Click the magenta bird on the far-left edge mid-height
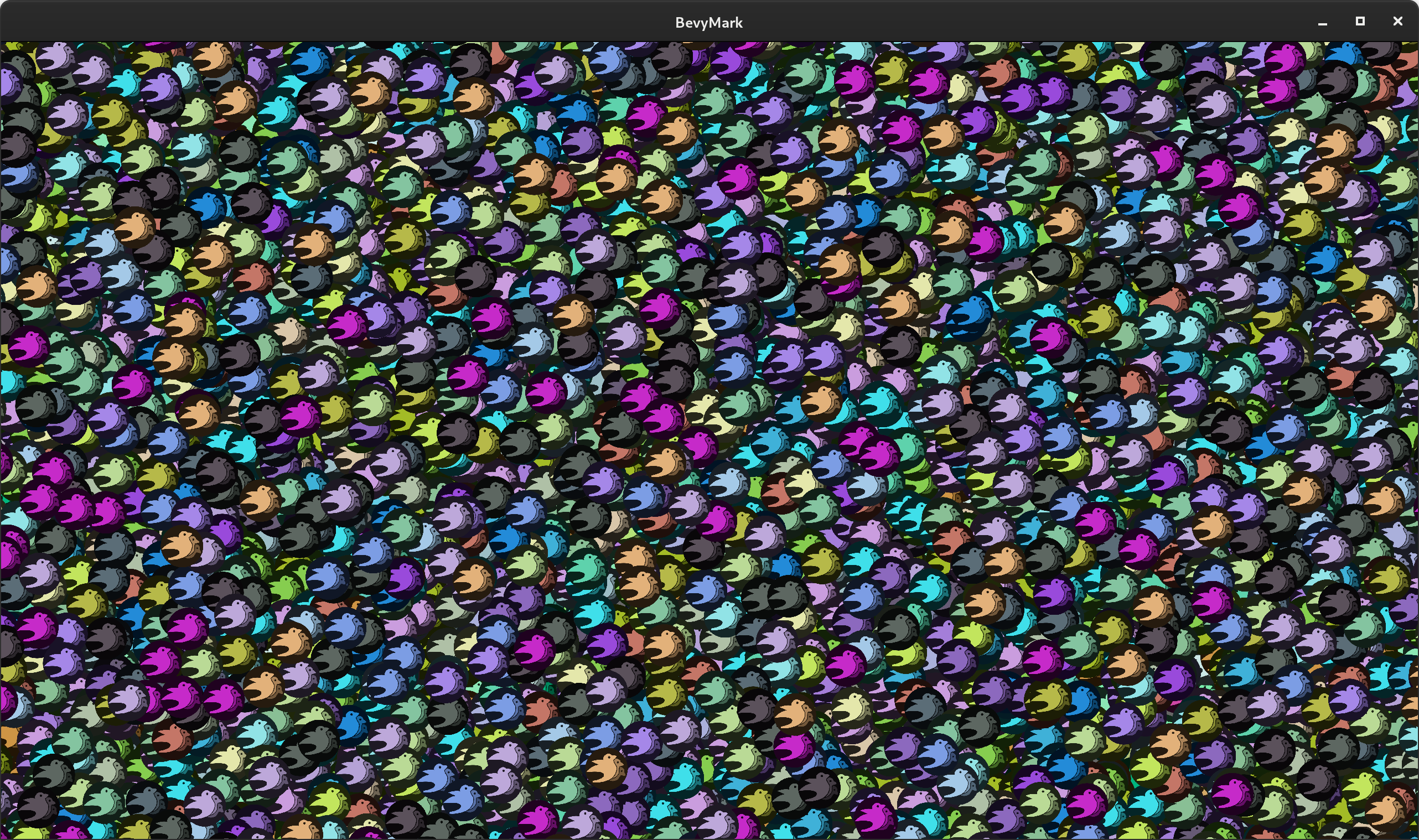 point(27,346)
